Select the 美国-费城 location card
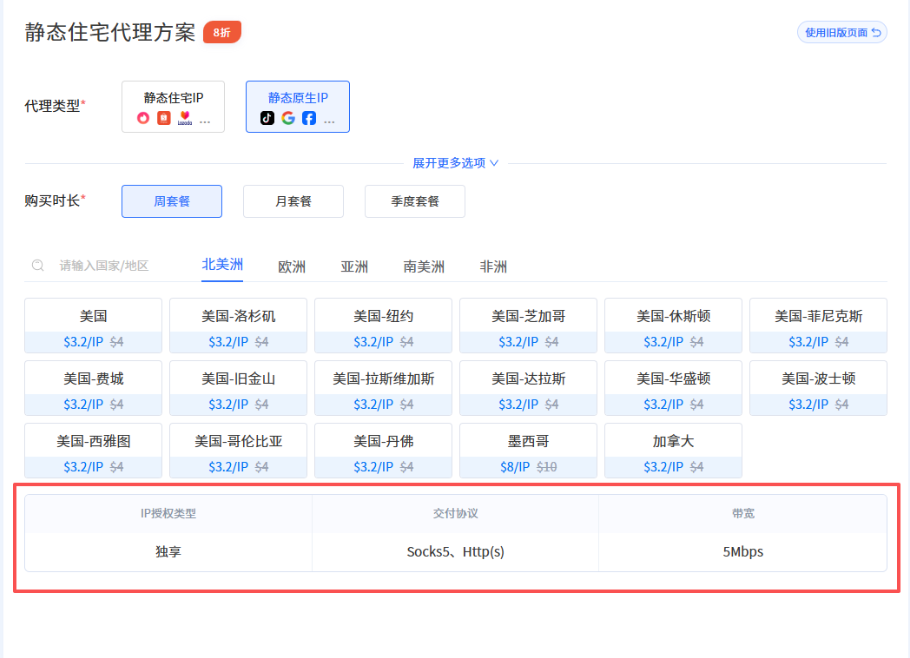The image size is (910, 658). (93, 388)
